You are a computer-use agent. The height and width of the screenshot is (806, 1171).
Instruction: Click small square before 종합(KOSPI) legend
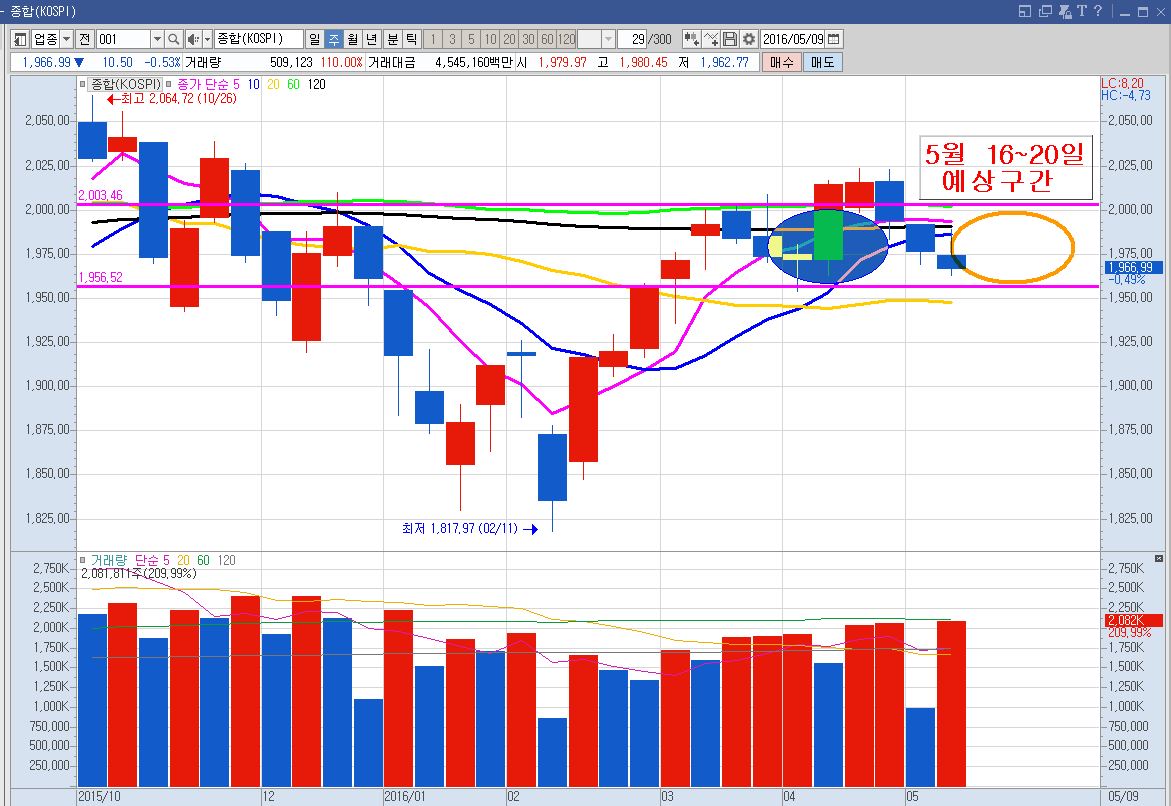(x=82, y=84)
